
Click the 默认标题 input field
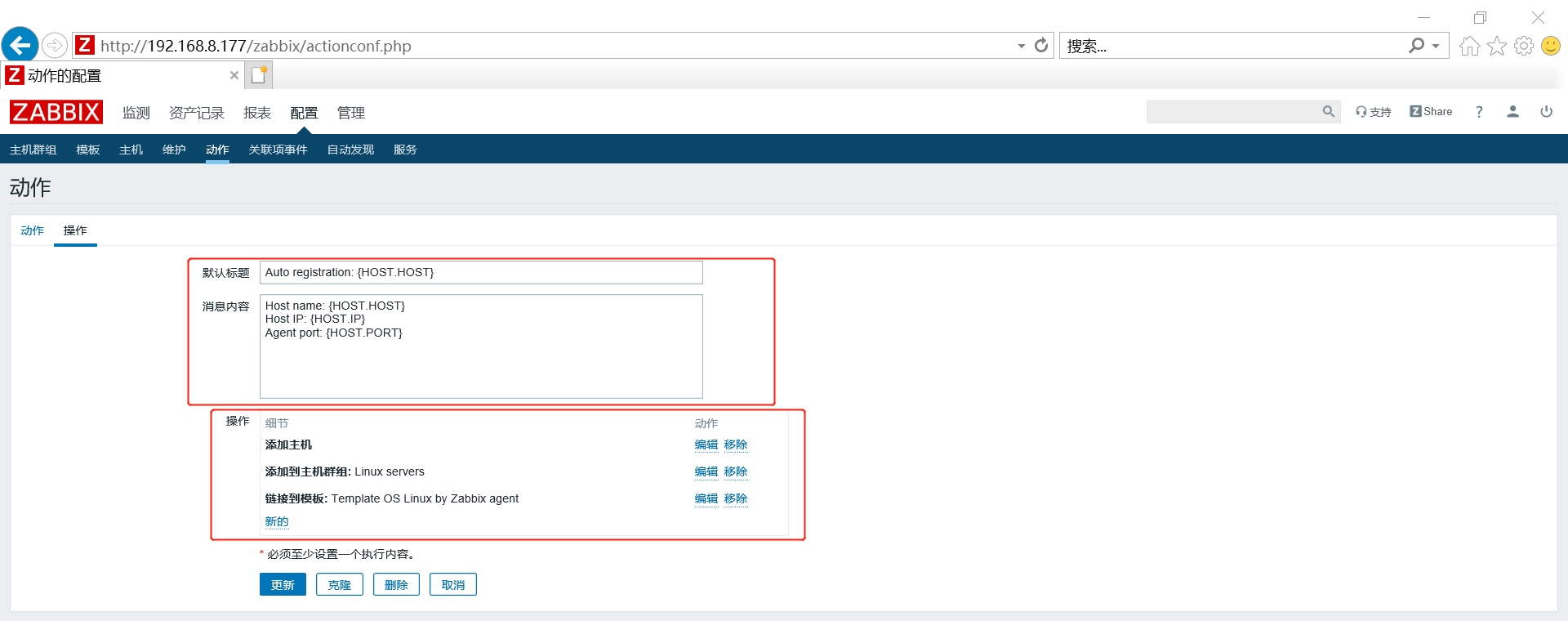[x=481, y=272]
